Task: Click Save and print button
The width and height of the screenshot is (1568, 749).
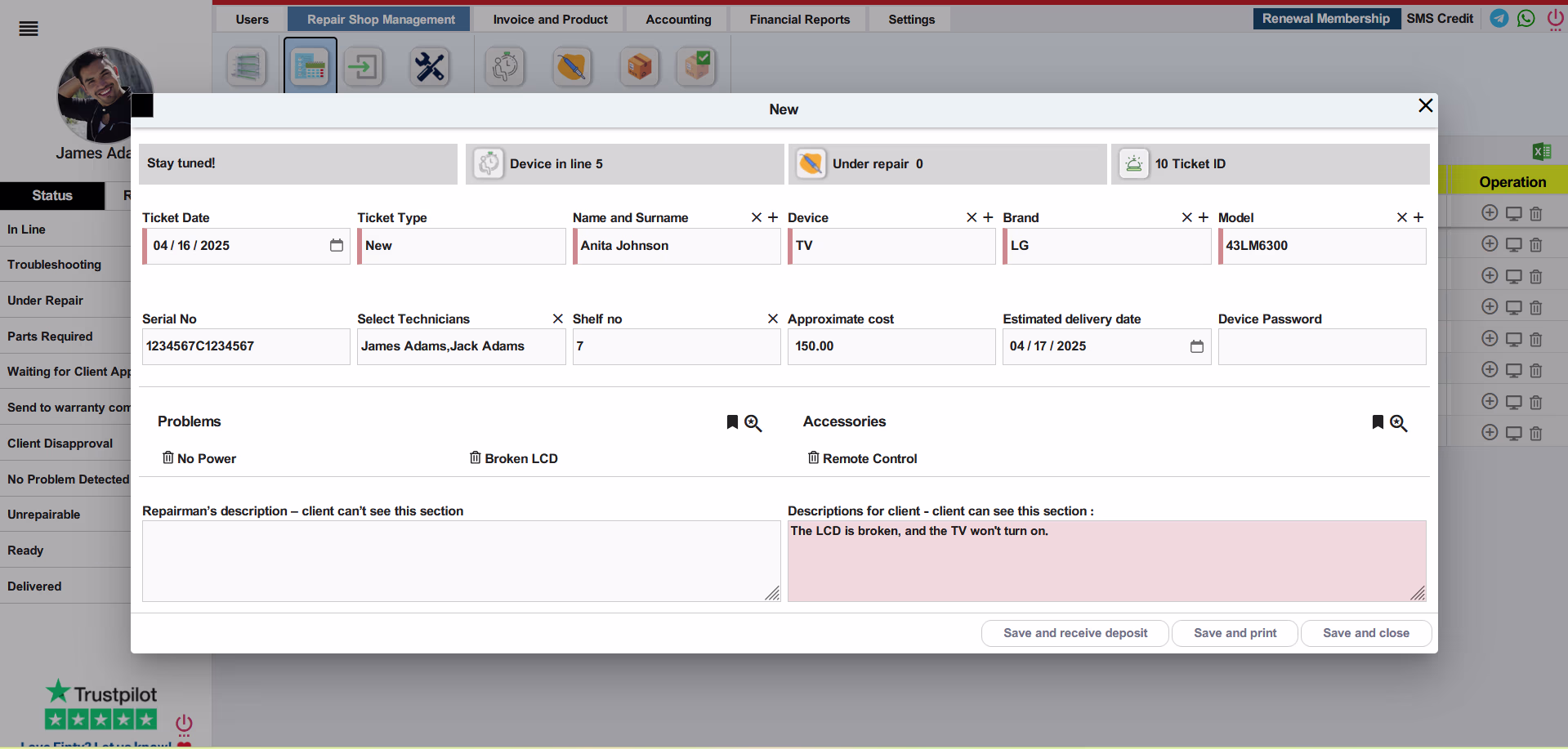Action: click(x=1235, y=633)
